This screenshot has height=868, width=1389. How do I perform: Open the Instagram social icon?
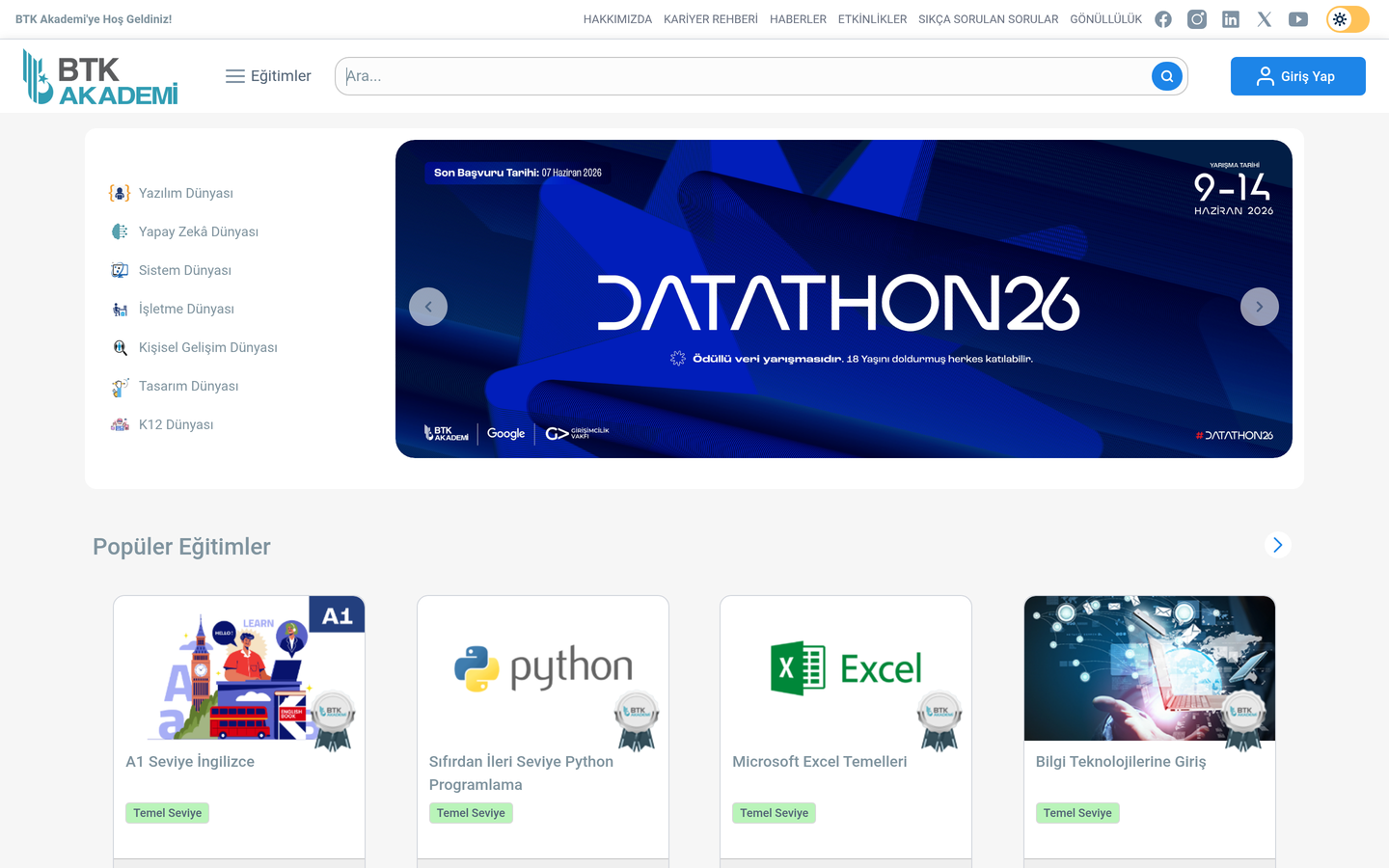point(1197,19)
